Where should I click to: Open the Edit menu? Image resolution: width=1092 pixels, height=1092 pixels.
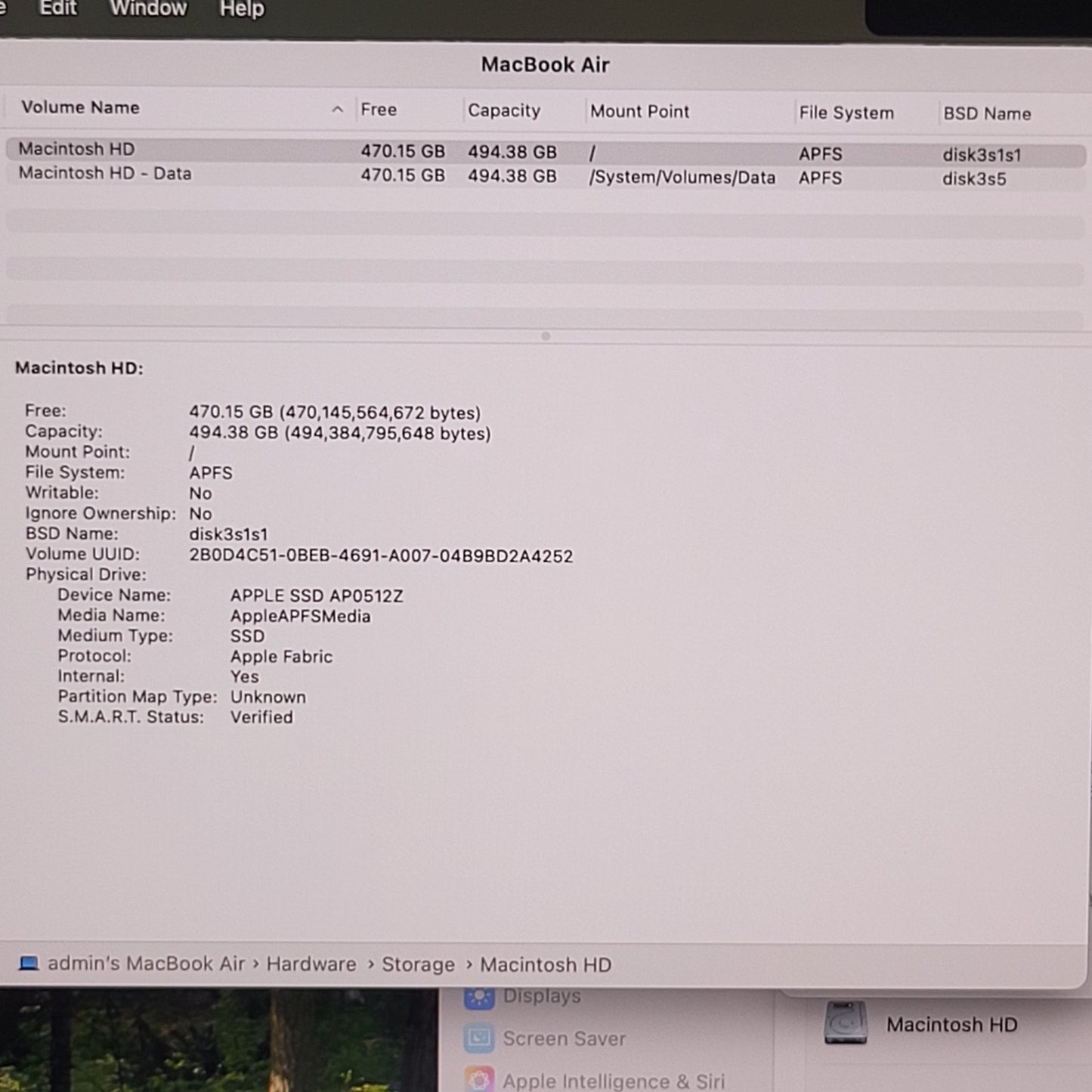[57, 9]
